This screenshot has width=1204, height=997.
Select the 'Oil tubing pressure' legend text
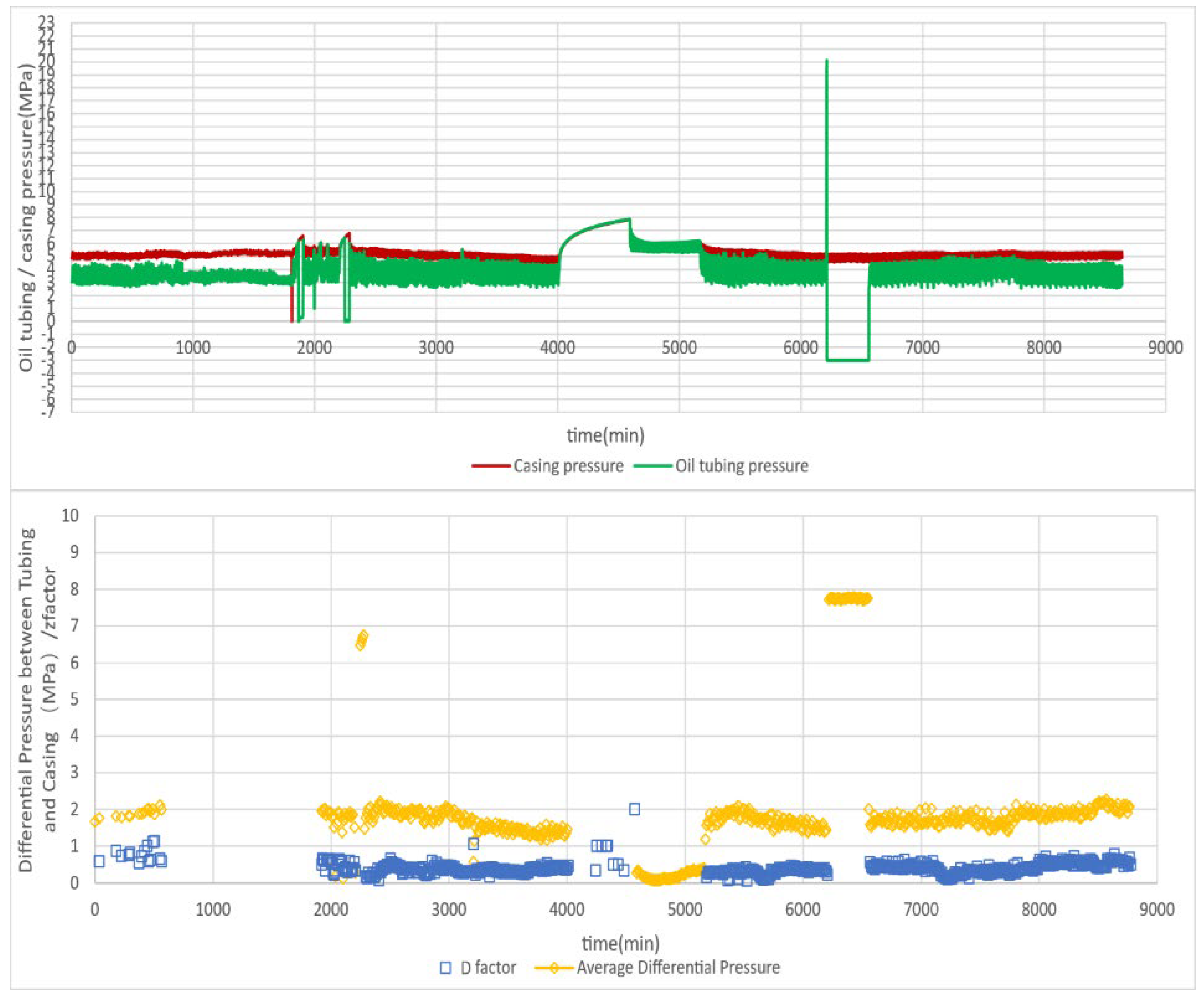pos(742,466)
